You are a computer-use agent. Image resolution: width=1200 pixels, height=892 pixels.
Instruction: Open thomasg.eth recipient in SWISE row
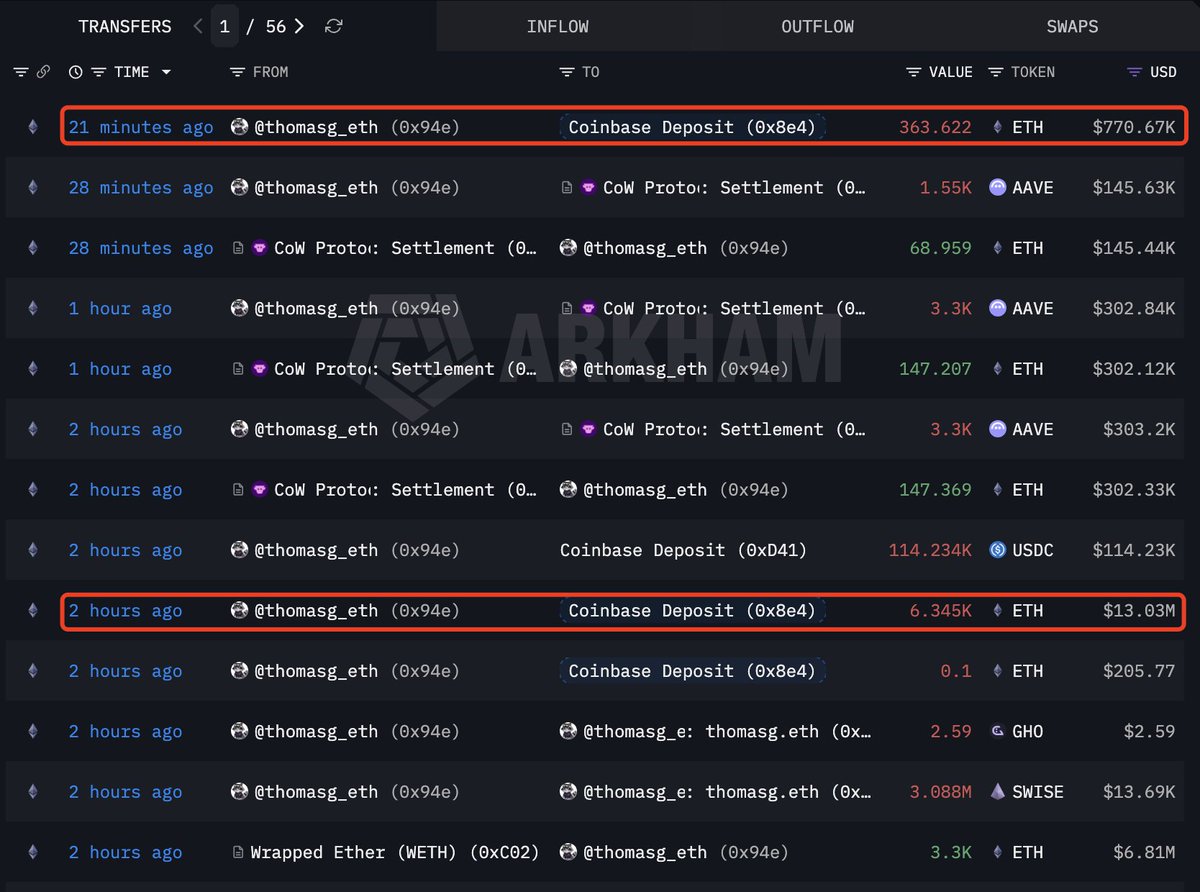tap(727, 792)
